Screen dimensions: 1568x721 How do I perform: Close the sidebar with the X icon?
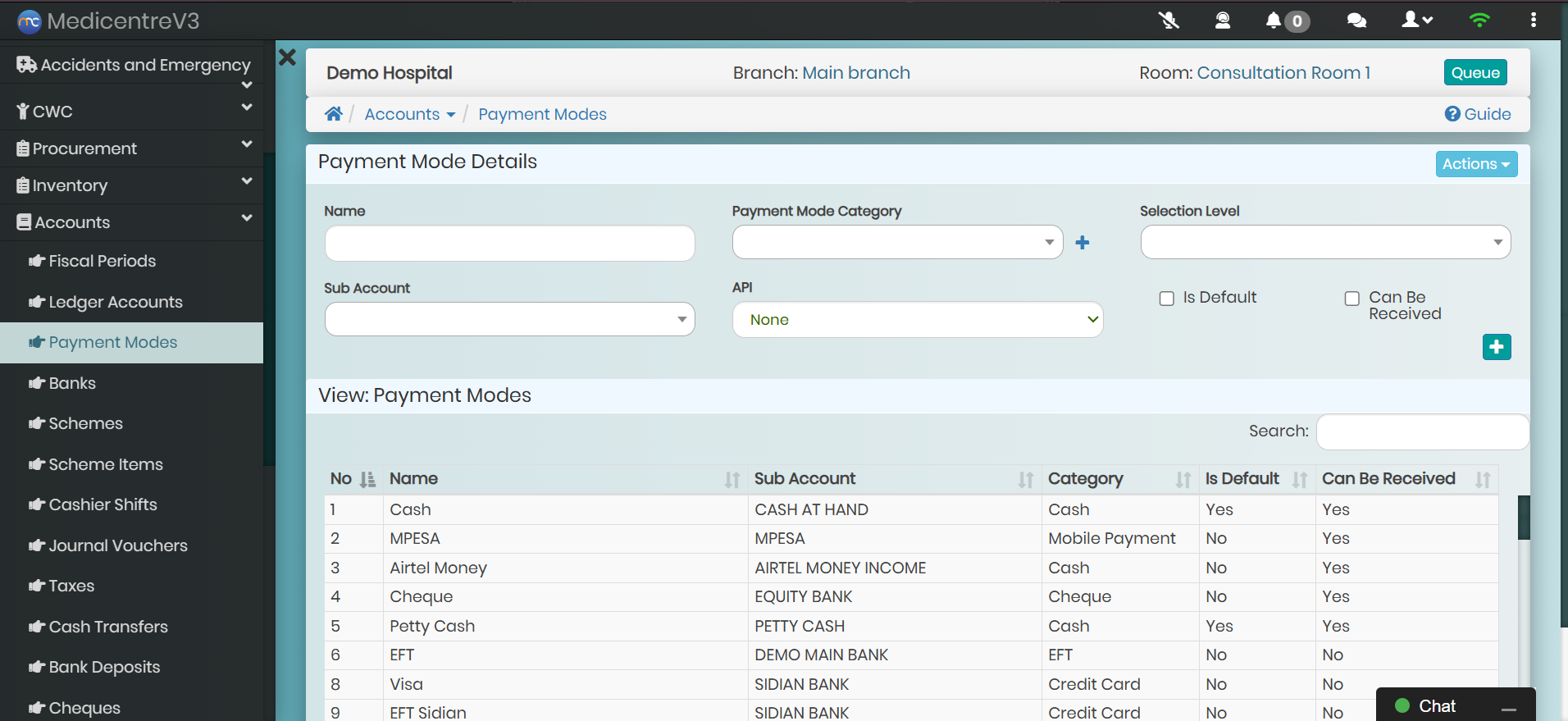click(x=288, y=57)
